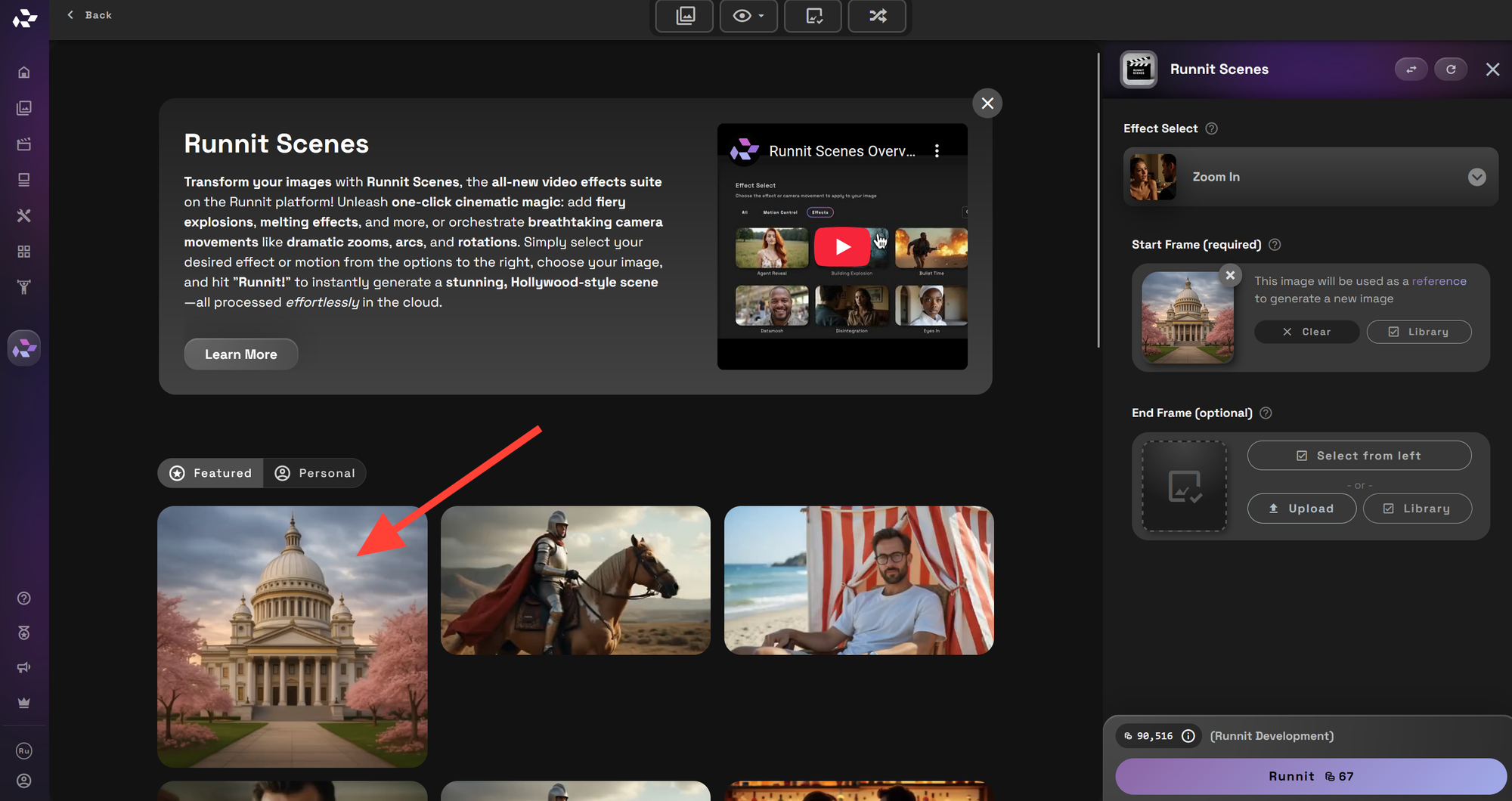Click the empty End Frame placeholder box
Image resolution: width=1512 pixels, height=801 pixels.
tap(1184, 487)
